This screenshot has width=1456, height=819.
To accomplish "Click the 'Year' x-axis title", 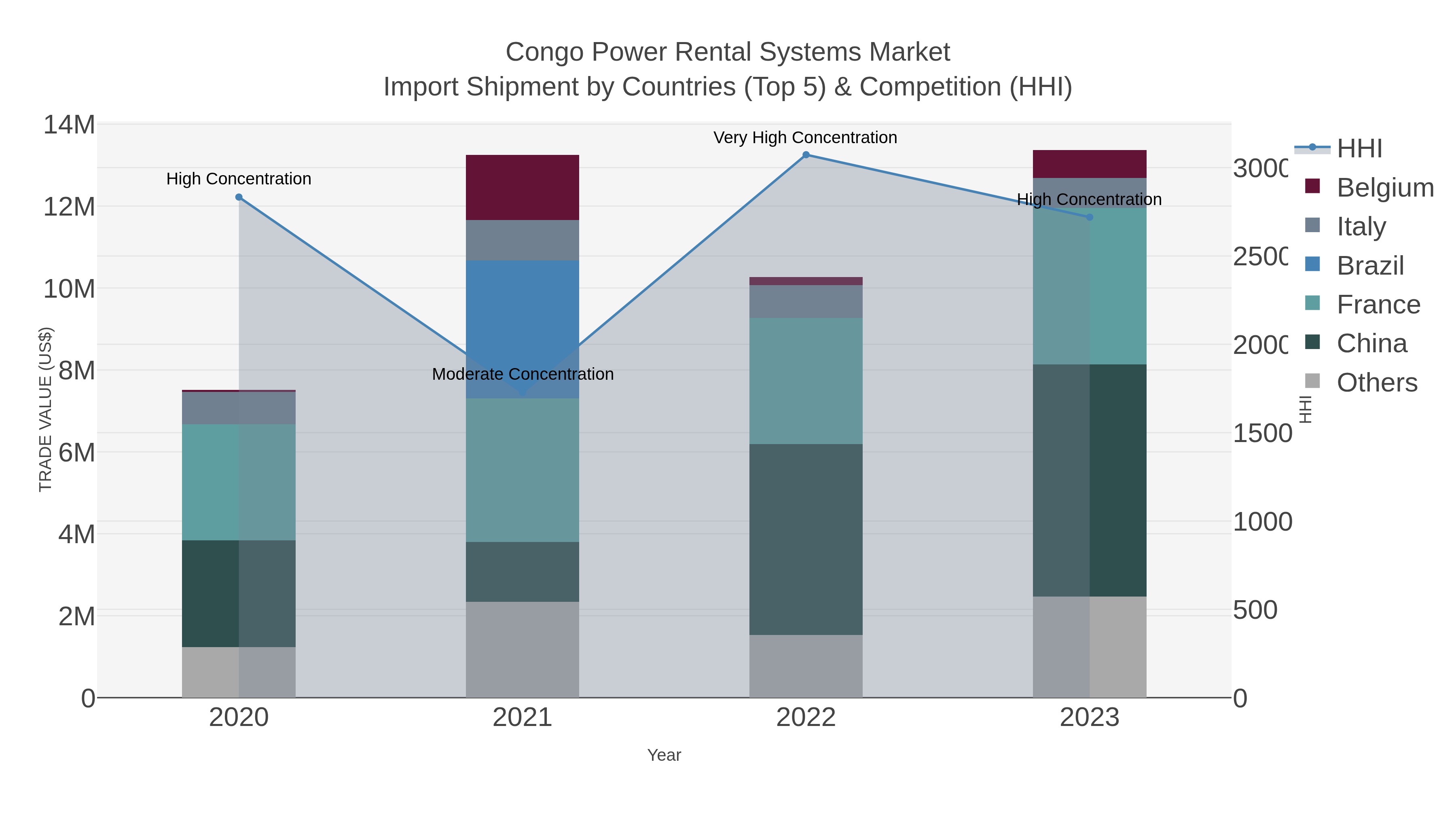I will click(664, 755).
